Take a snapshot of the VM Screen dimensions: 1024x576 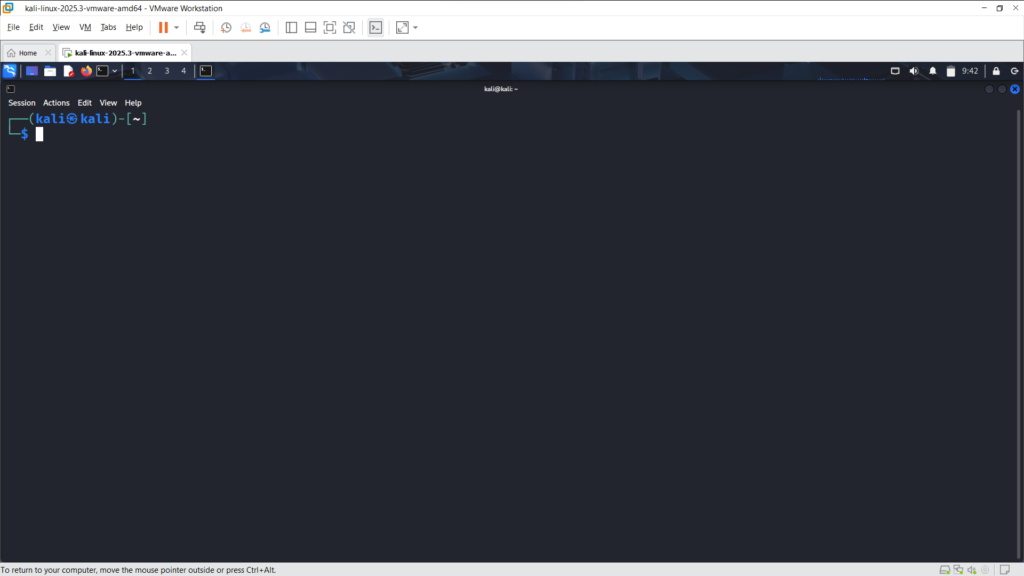(x=226, y=27)
